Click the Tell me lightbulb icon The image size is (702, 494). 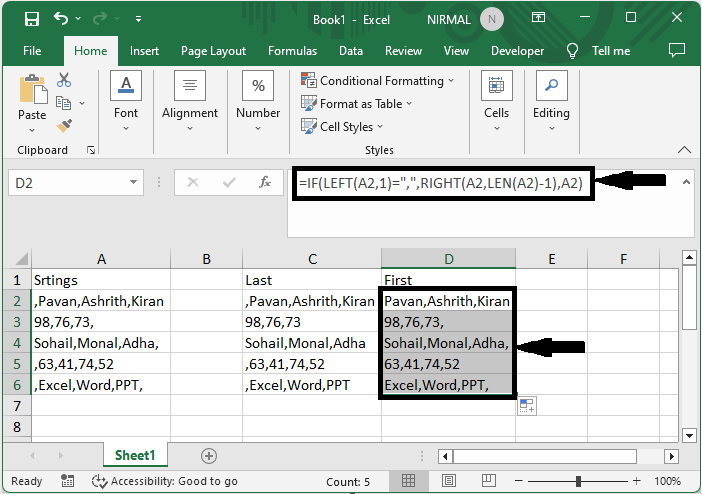coord(573,51)
